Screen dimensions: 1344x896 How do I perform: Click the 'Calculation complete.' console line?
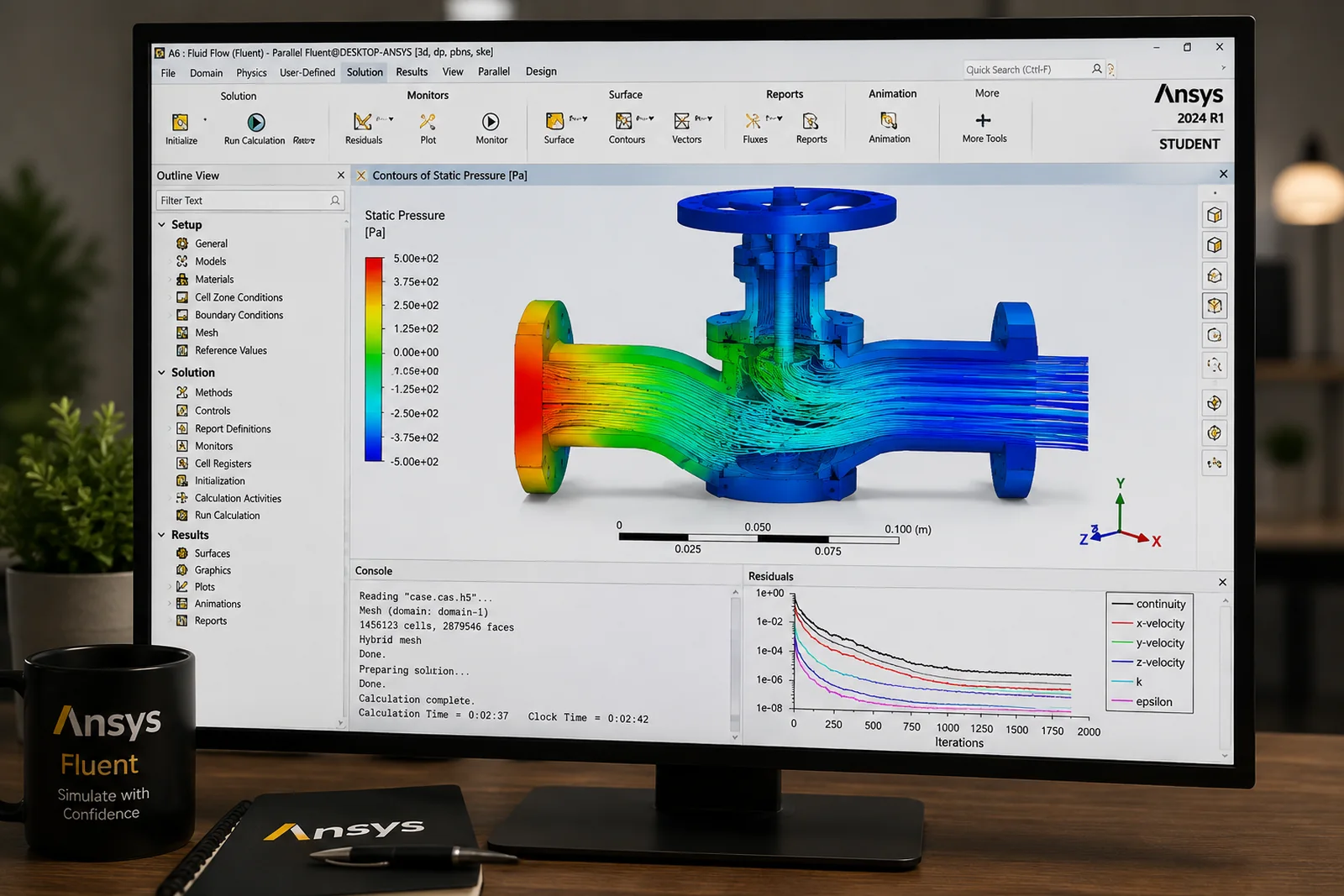click(x=417, y=700)
